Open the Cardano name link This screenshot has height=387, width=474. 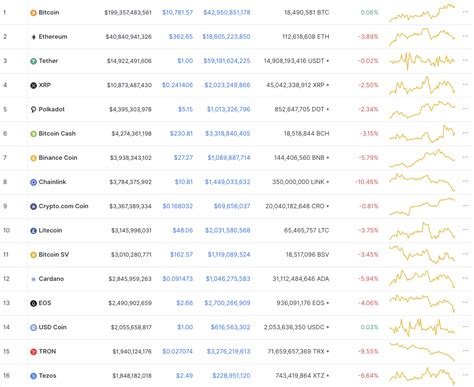coord(51,279)
